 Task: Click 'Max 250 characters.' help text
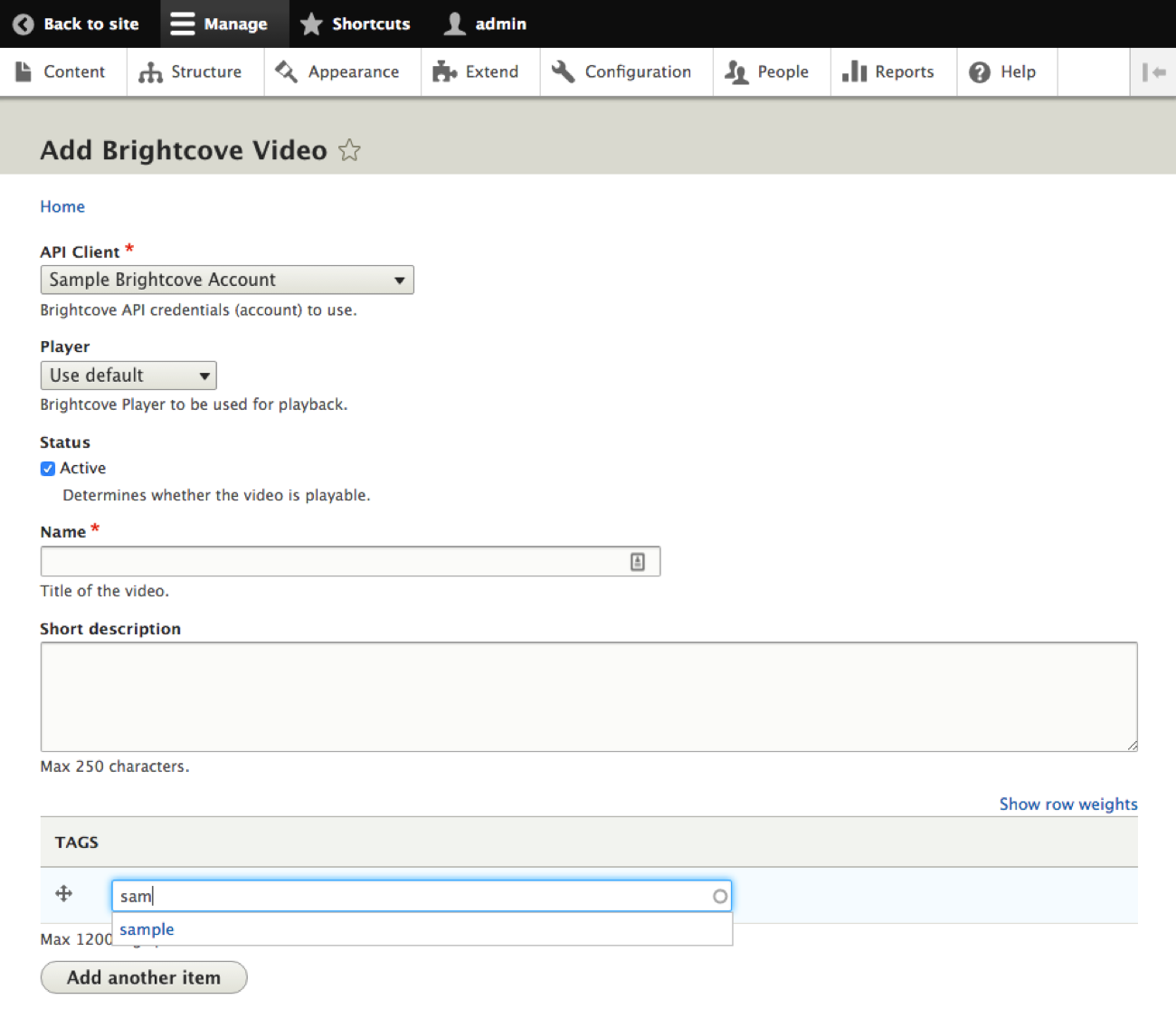pos(115,766)
